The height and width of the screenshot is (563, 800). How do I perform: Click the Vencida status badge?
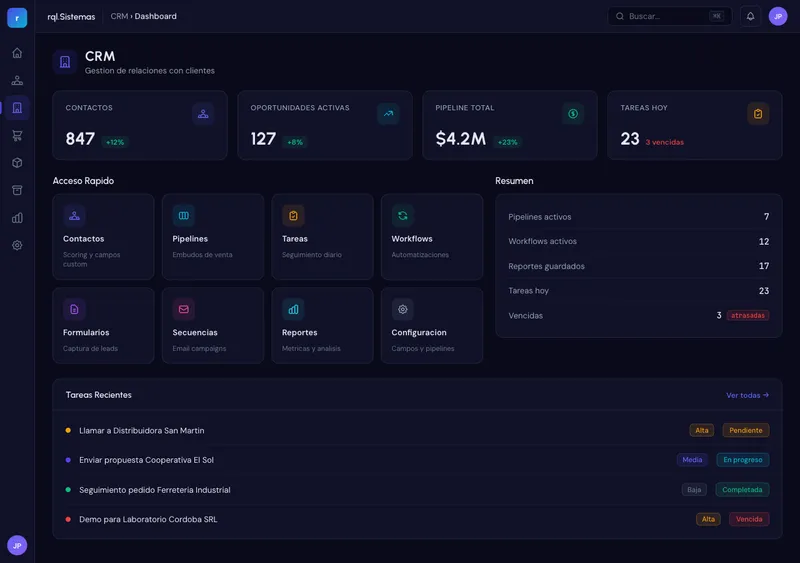pos(748,519)
